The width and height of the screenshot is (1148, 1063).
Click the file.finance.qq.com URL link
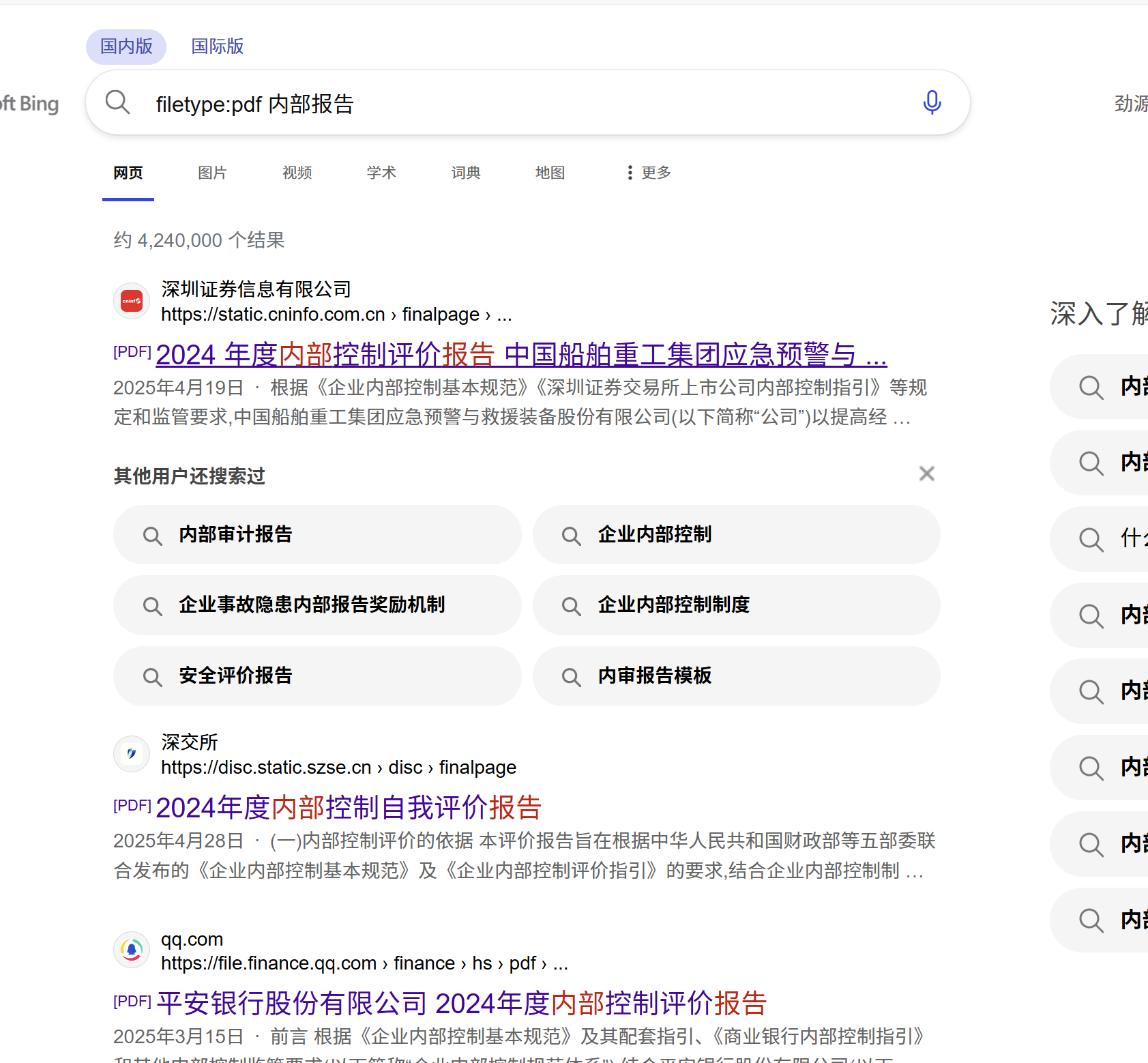point(364,963)
